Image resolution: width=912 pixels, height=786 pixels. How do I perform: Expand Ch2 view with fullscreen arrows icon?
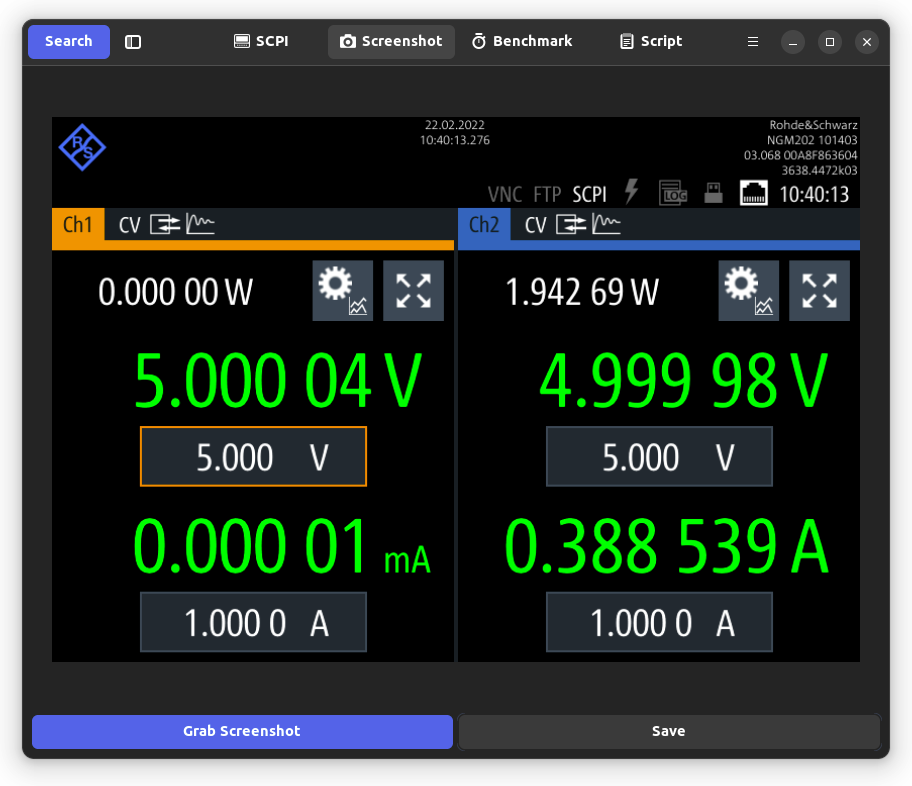pos(819,290)
